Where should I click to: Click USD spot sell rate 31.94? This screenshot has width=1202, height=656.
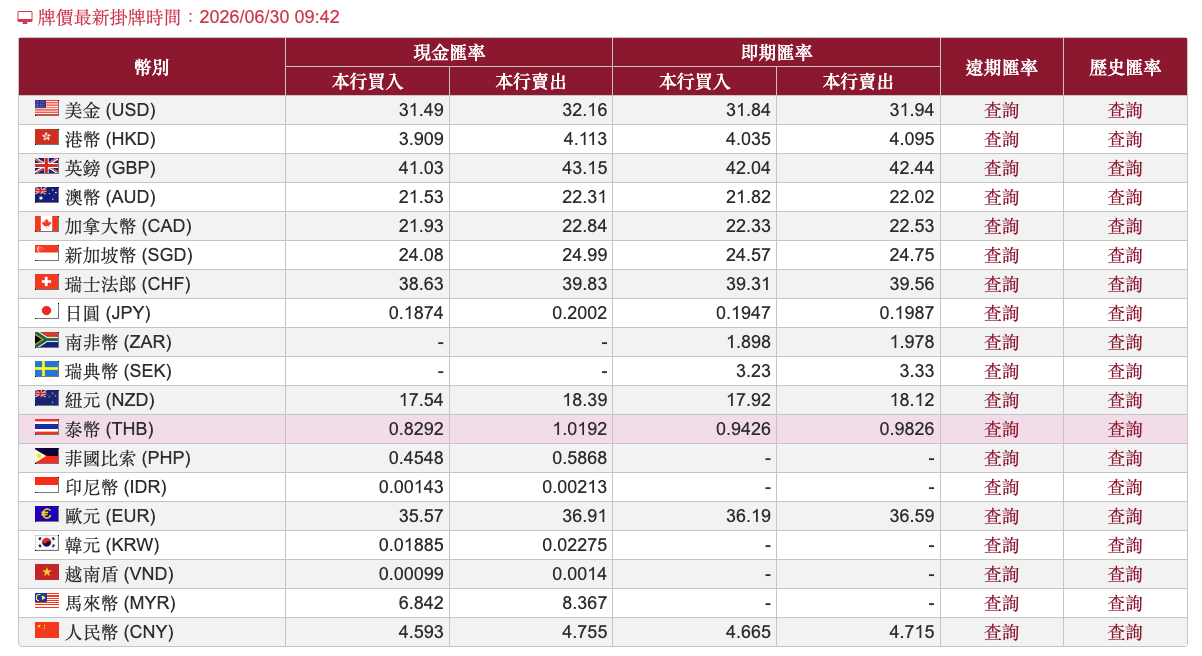[x=912, y=110]
